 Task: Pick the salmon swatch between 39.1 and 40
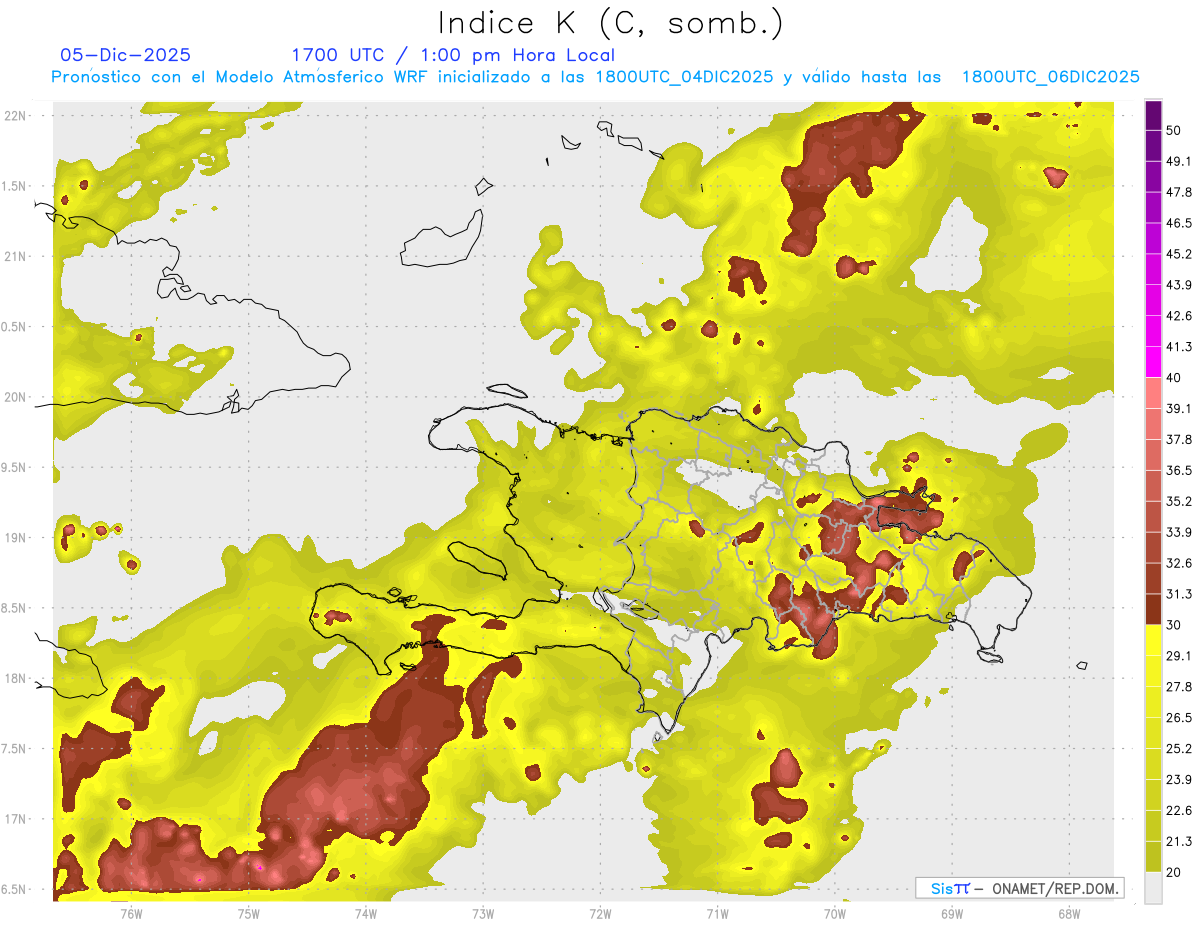1154,393
